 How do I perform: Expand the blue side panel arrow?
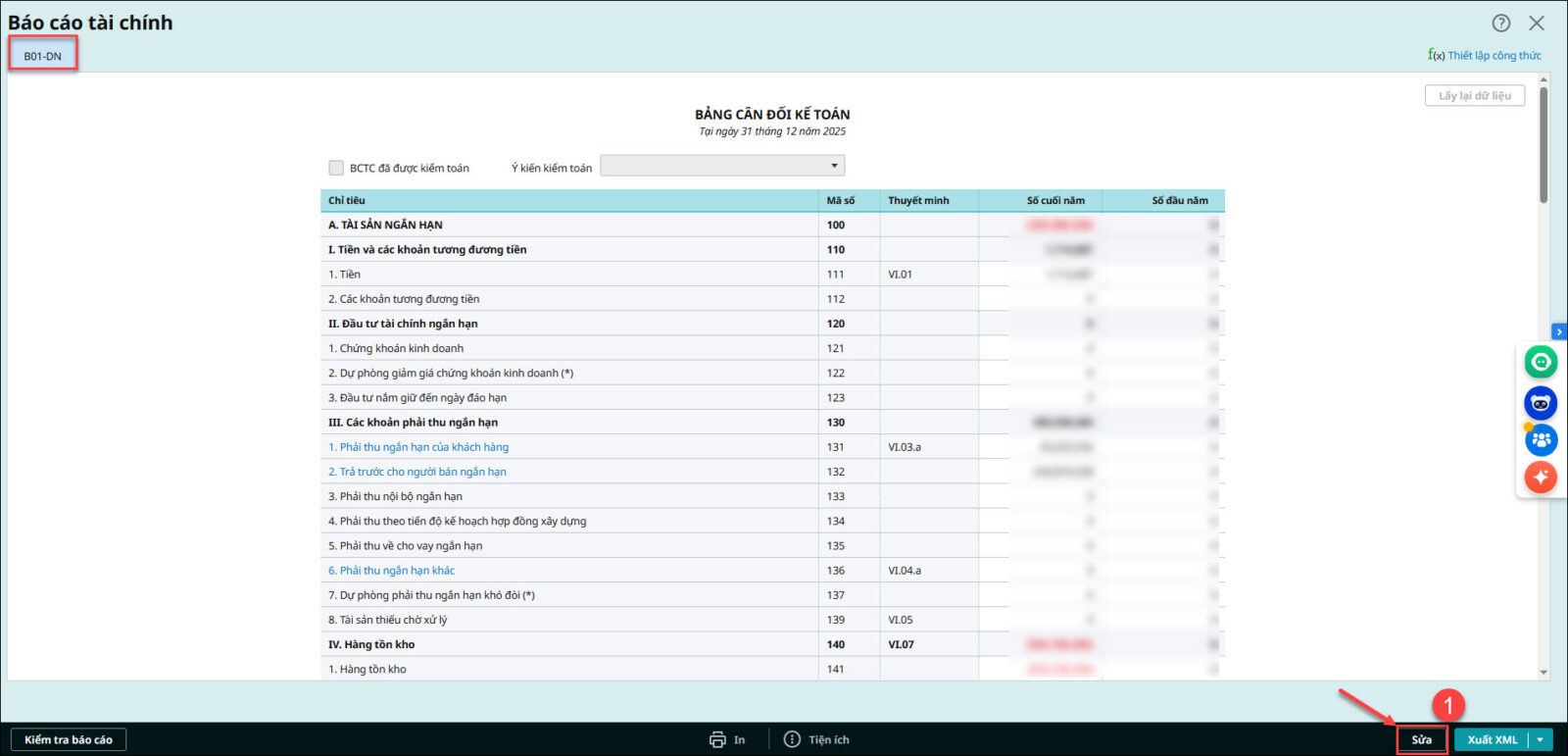coord(1559,331)
